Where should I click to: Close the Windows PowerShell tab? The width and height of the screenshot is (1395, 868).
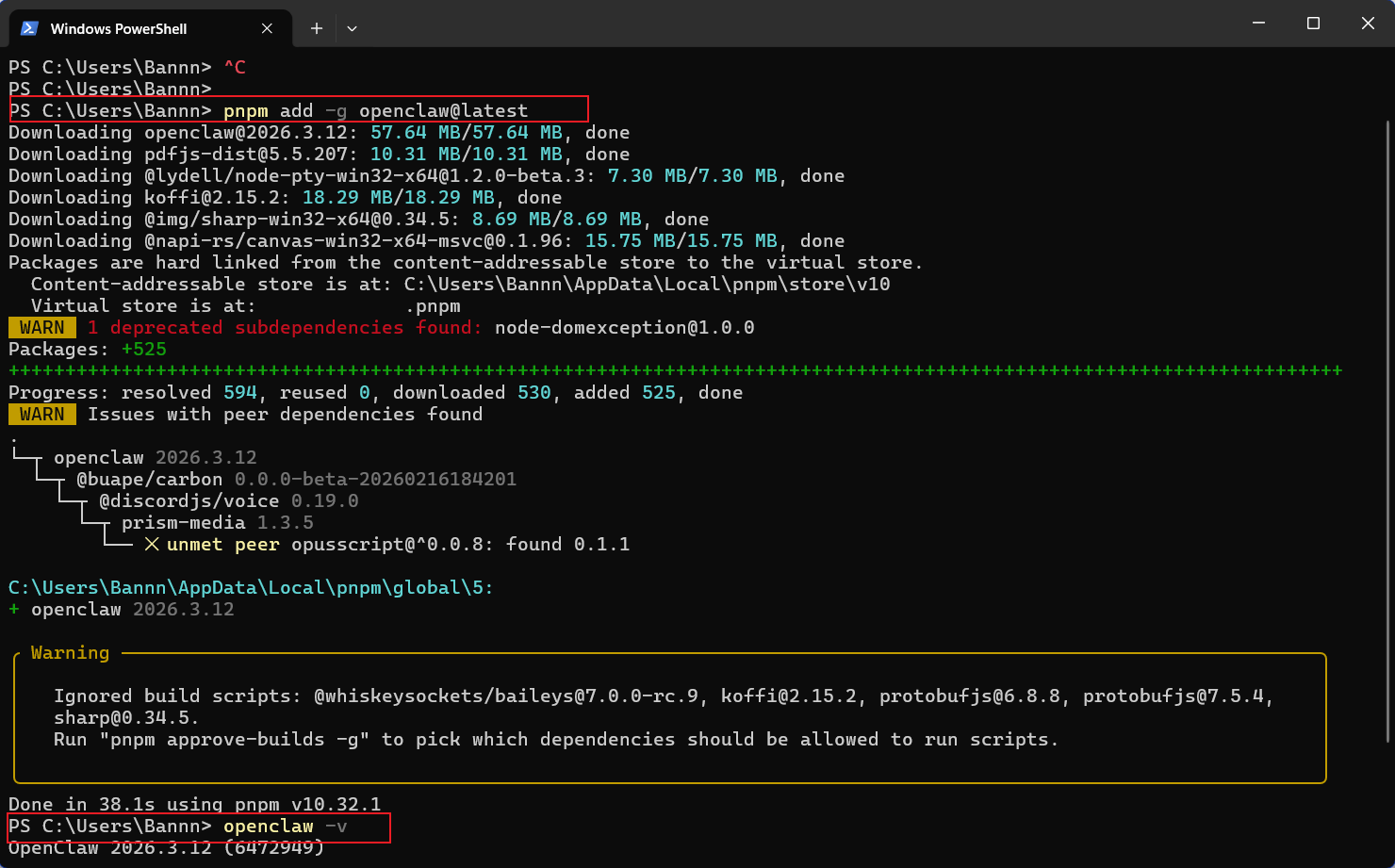(x=267, y=28)
